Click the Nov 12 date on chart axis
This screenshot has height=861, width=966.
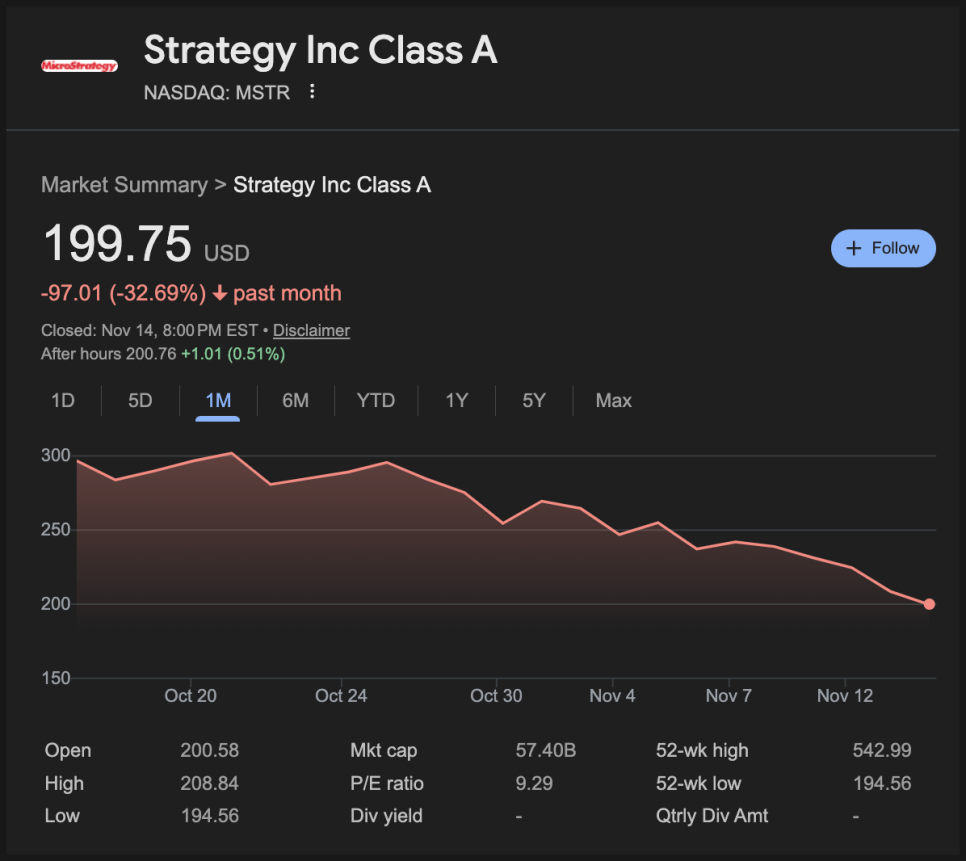[845, 696]
